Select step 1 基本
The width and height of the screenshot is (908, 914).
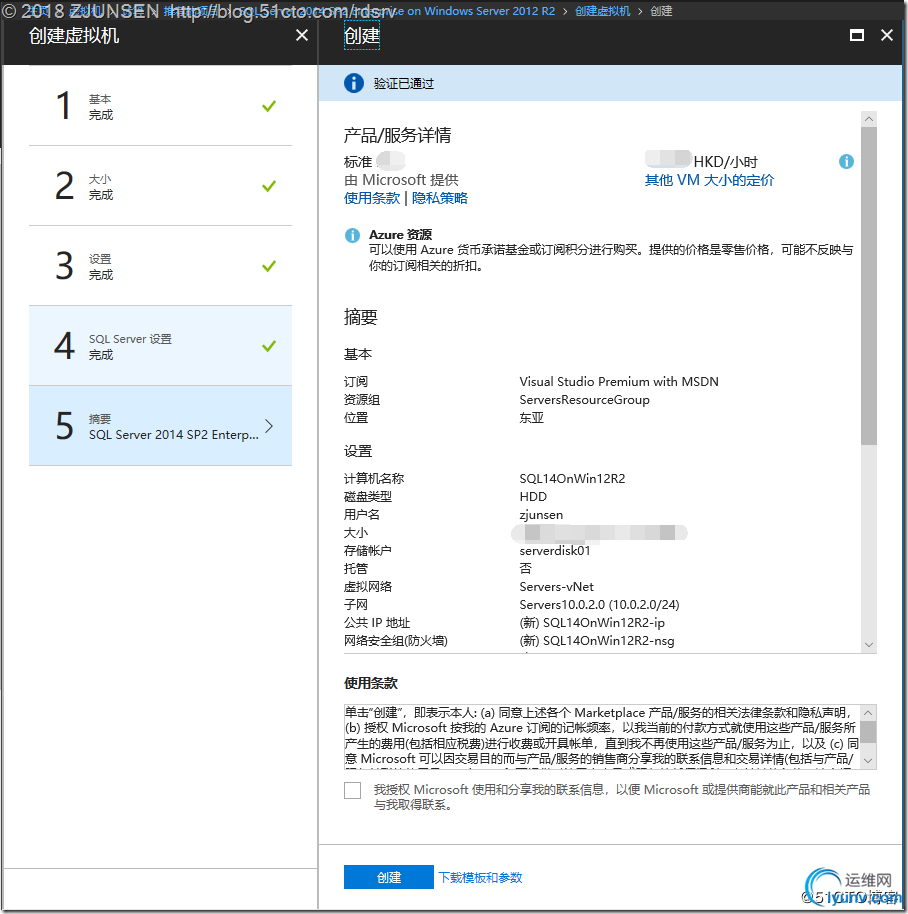(x=160, y=106)
